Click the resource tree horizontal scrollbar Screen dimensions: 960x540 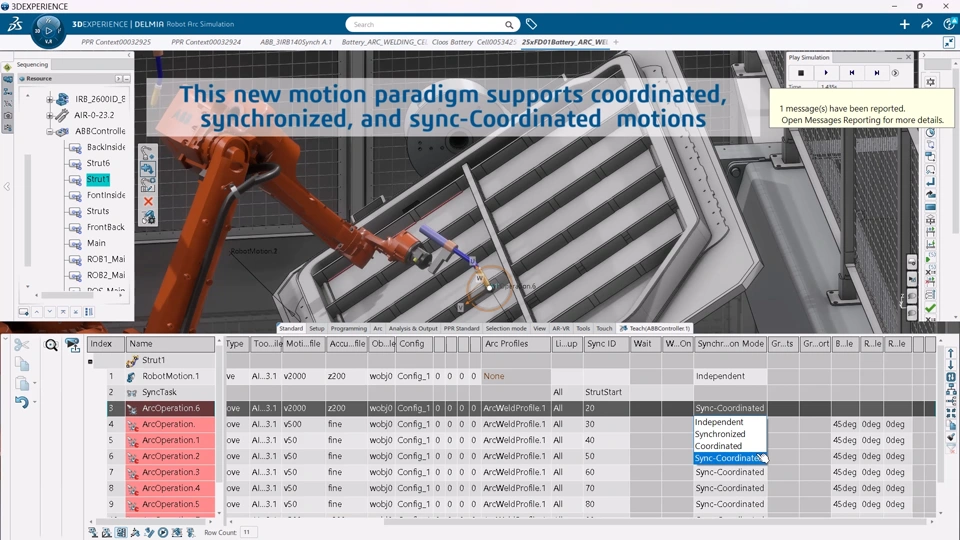coord(66,295)
